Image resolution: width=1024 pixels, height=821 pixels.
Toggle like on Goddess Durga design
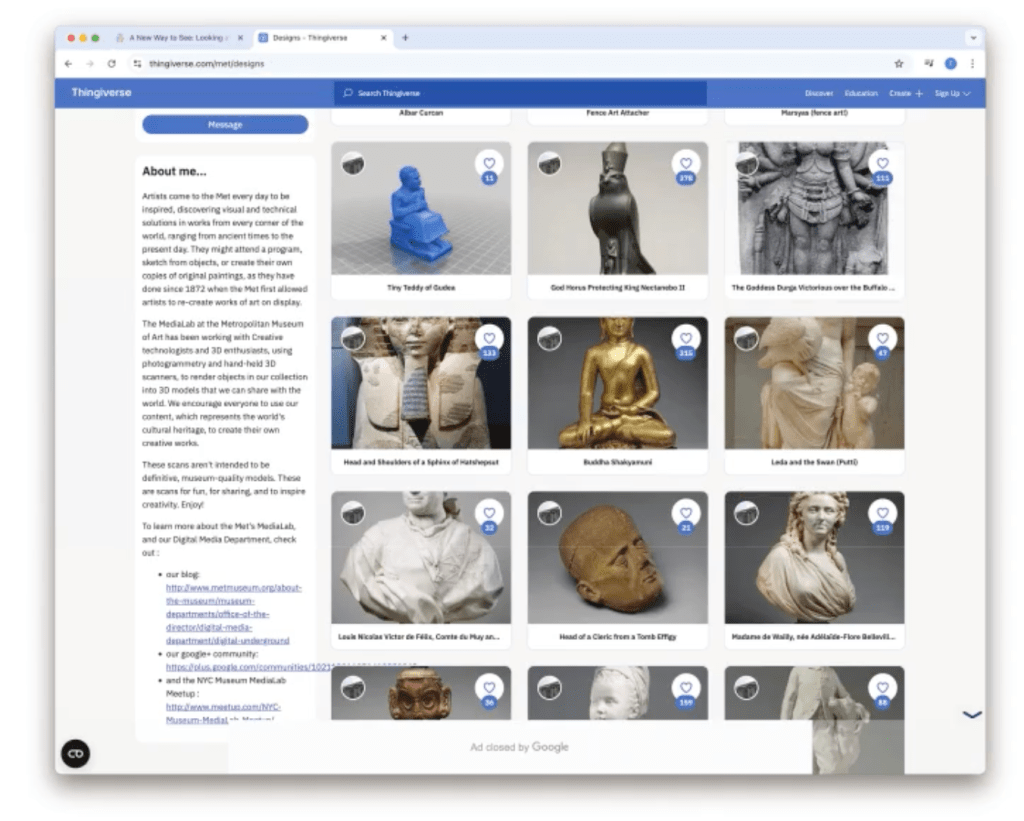click(882, 163)
